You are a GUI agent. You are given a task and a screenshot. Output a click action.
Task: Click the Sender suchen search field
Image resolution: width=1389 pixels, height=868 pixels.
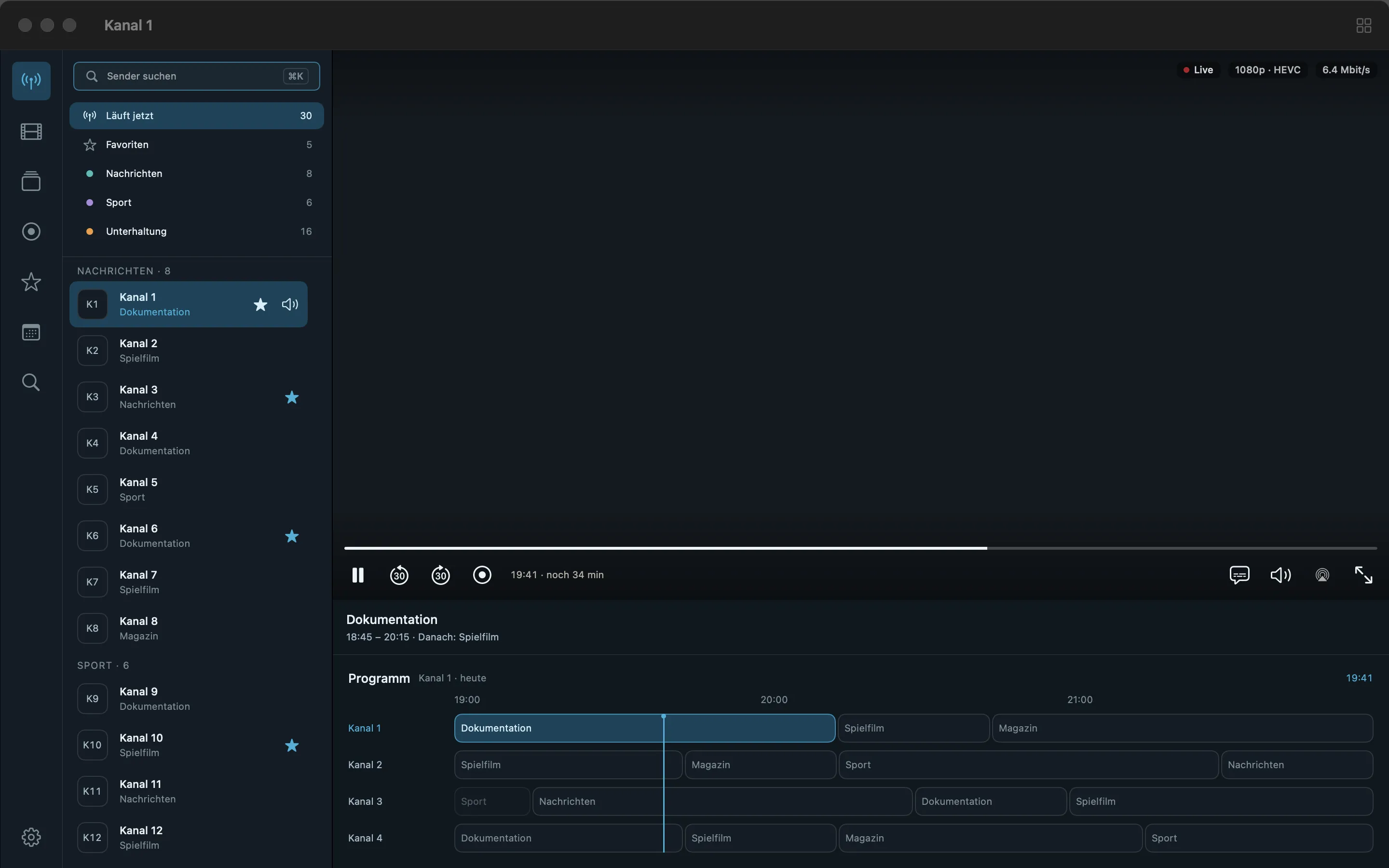[196, 76]
